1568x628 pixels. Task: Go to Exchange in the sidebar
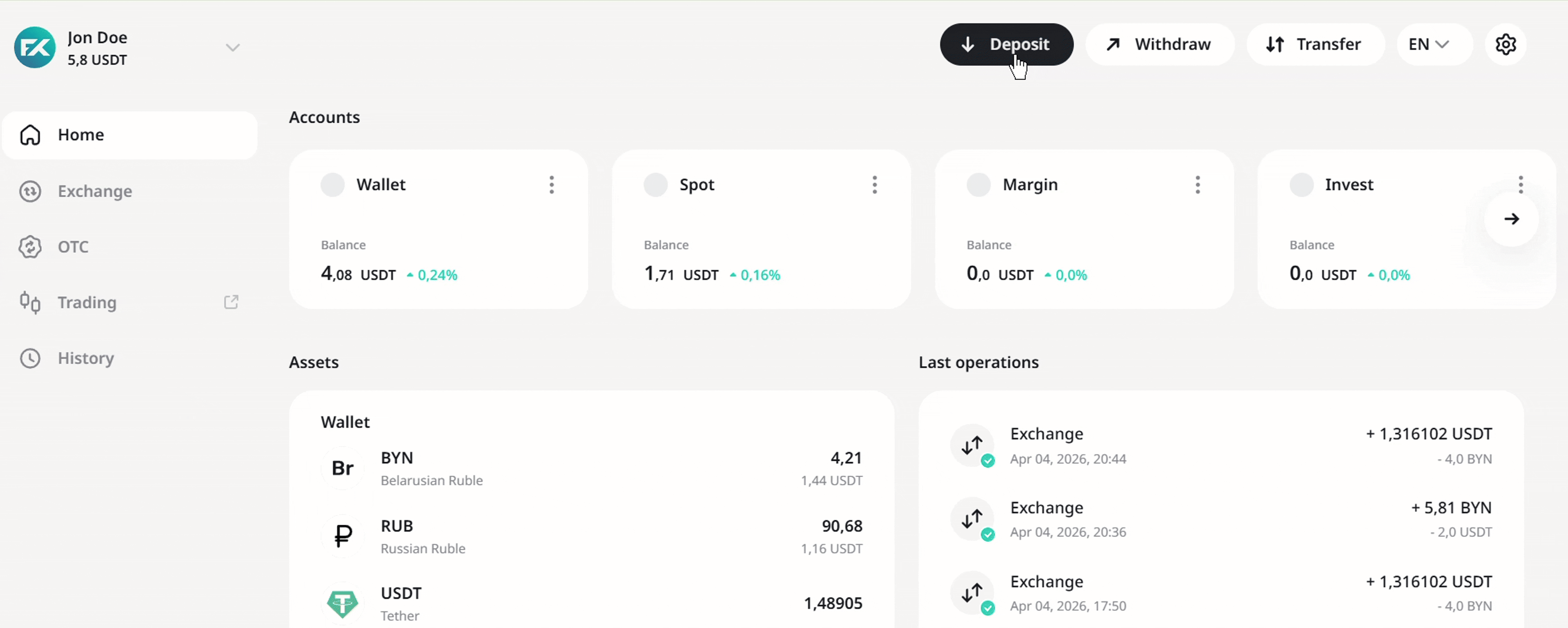pos(94,191)
